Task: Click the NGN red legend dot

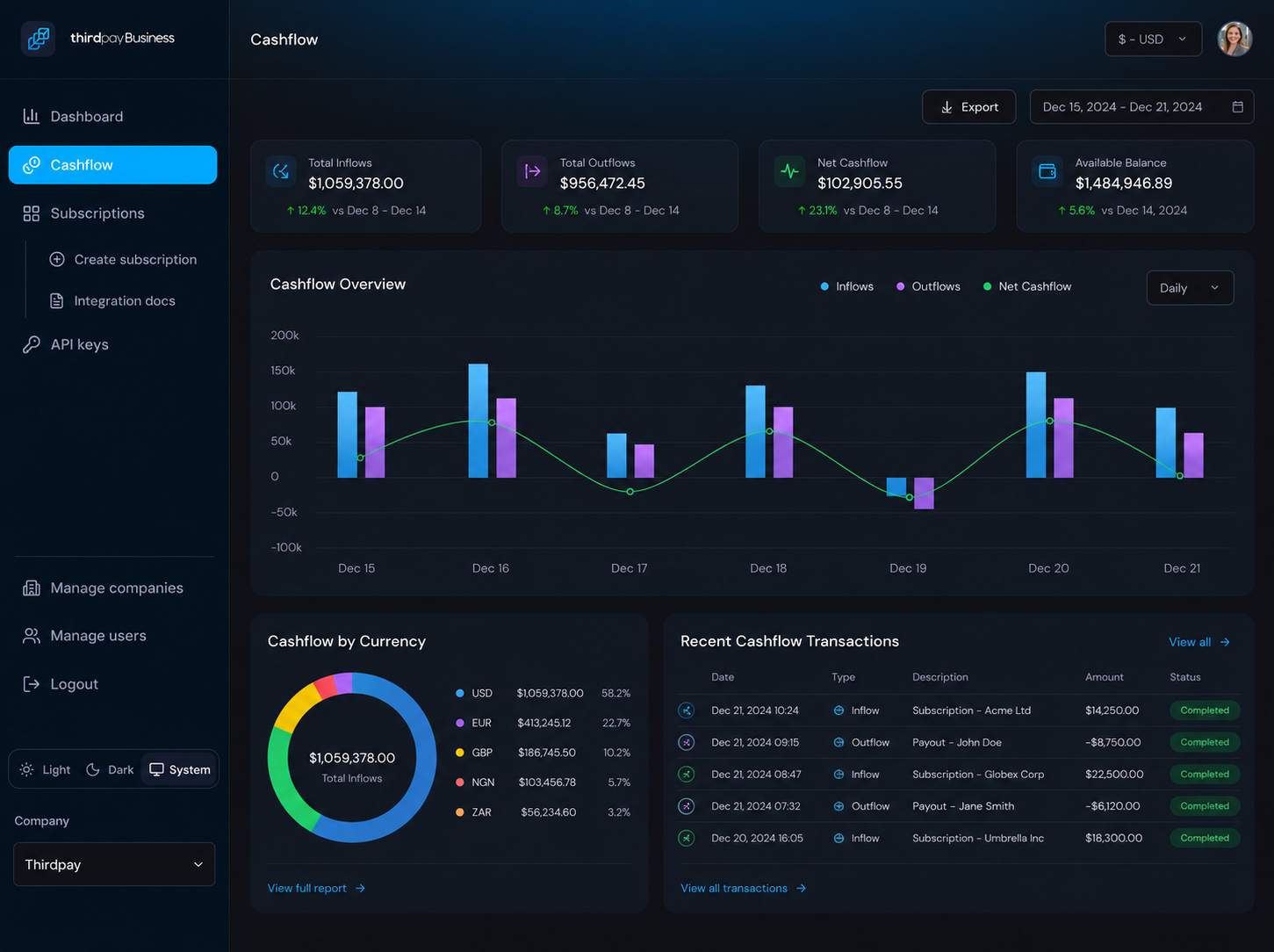Action: coord(460,783)
